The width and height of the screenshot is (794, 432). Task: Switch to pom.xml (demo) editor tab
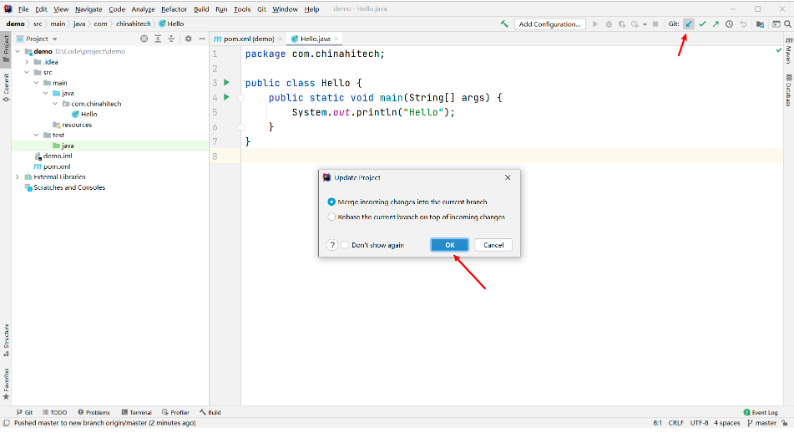(x=248, y=38)
